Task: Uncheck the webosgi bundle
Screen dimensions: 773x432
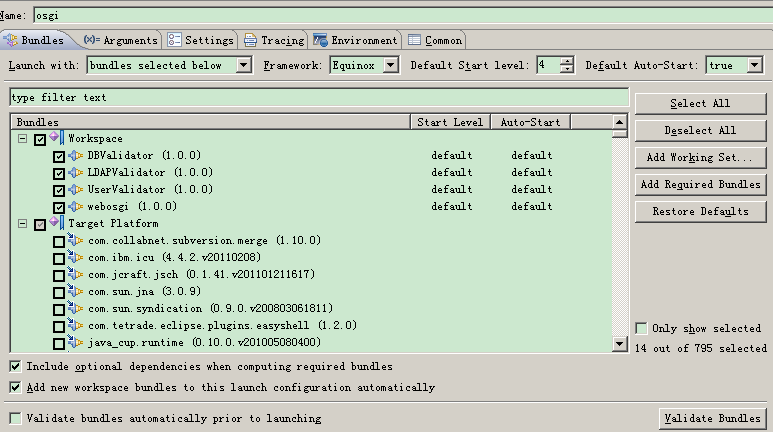Action: (x=59, y=208)
